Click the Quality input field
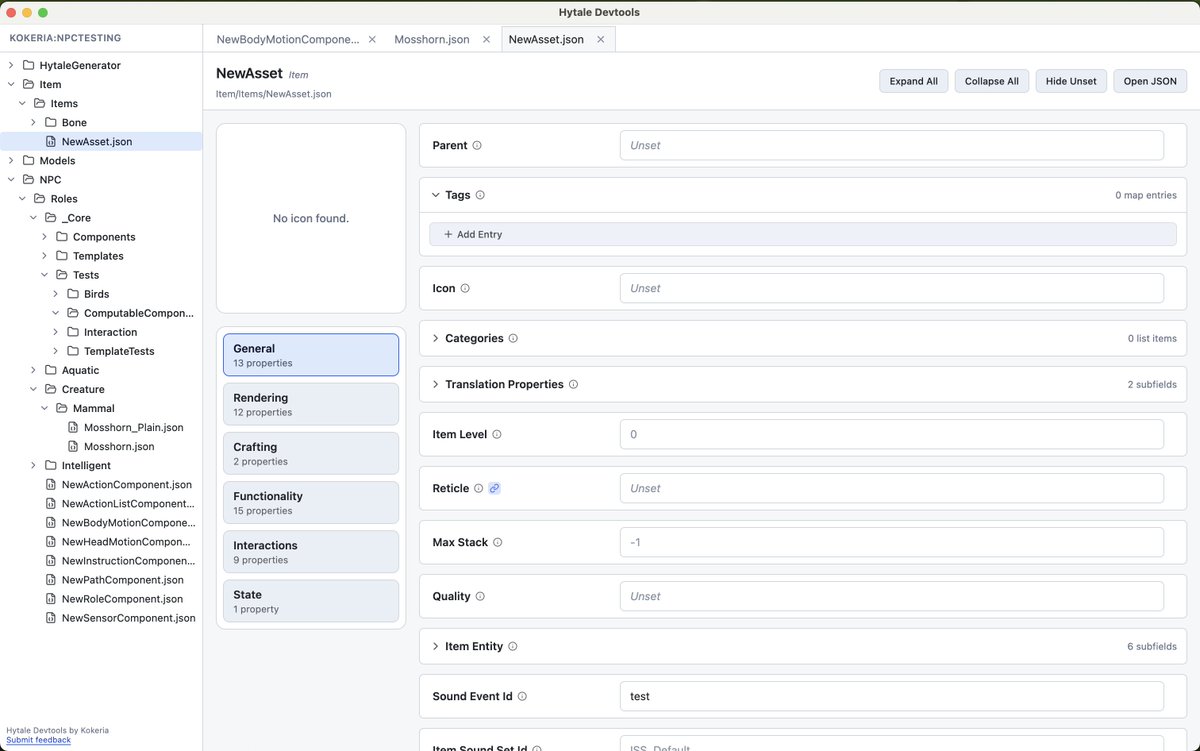 892,596
